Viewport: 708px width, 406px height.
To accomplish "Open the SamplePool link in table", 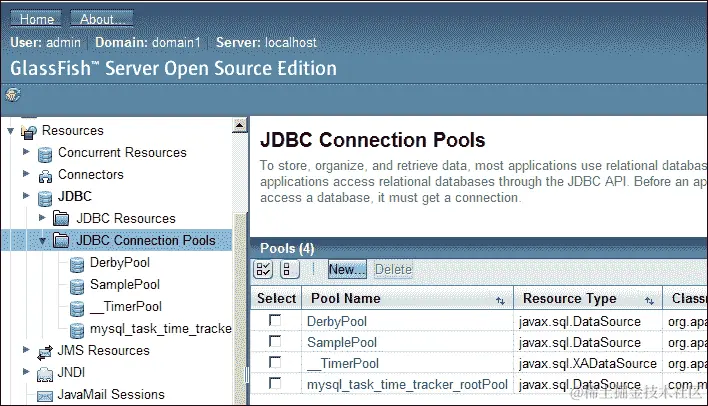I will tap(342, 343).
